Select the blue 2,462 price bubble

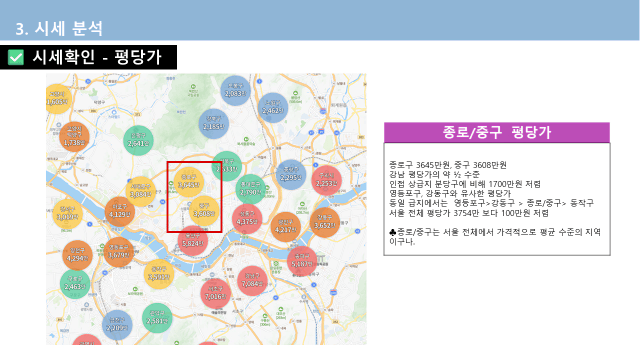pyautogui.click(x=273, y=108)
